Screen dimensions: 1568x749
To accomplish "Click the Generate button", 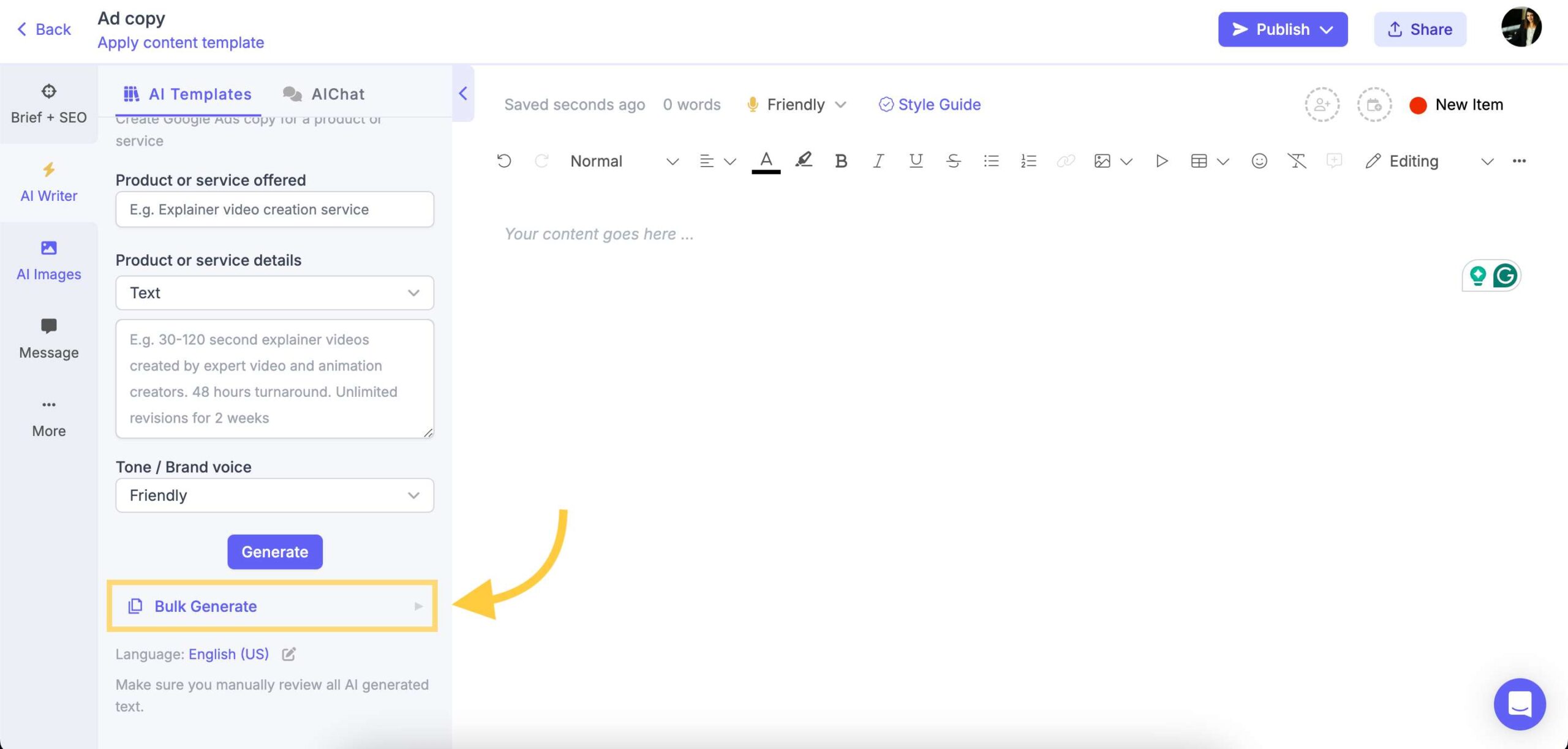I will coord(275,551).
